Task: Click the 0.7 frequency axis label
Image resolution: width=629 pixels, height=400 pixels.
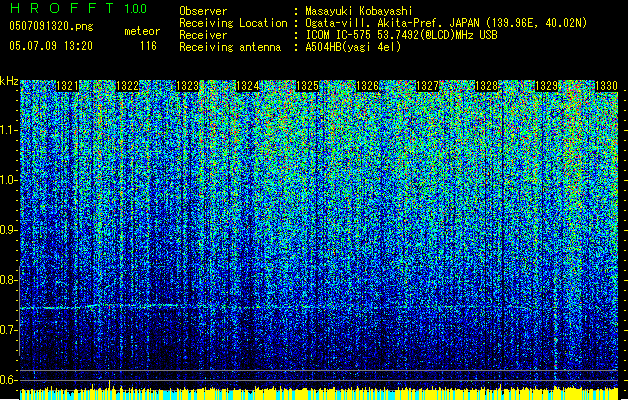Action: coord(9,330)
